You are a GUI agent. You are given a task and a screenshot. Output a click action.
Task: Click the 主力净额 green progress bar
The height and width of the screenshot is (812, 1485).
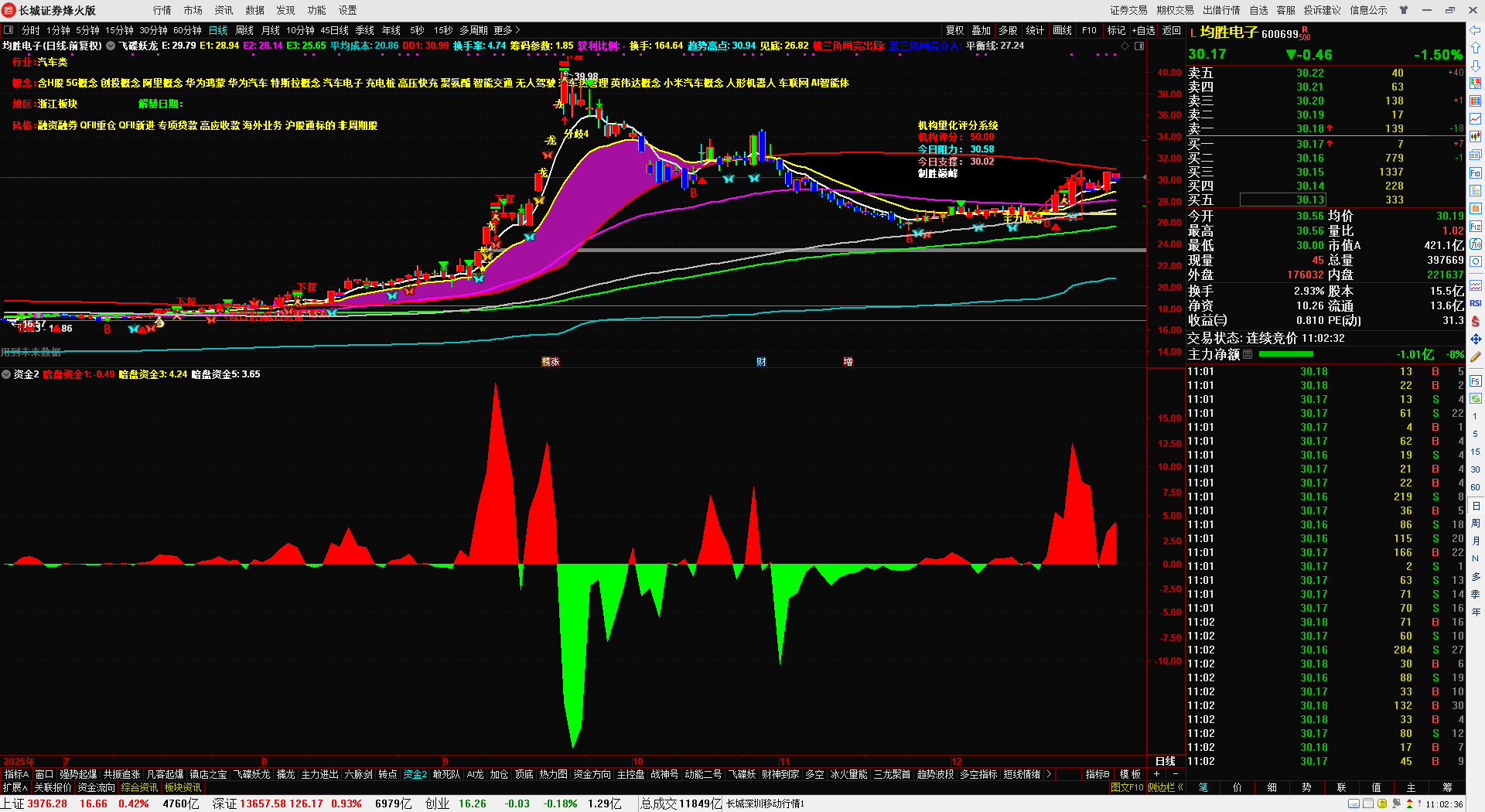pos(1286,354)
